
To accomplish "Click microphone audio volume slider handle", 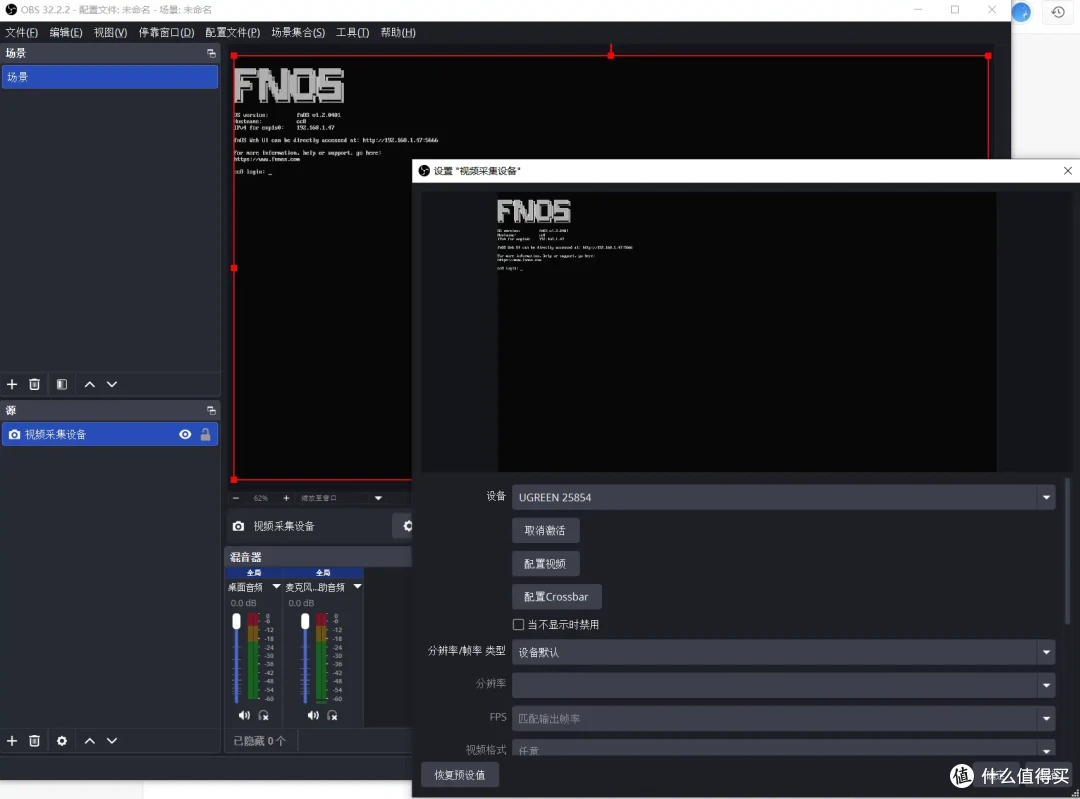I will click(x=305, y=621).
